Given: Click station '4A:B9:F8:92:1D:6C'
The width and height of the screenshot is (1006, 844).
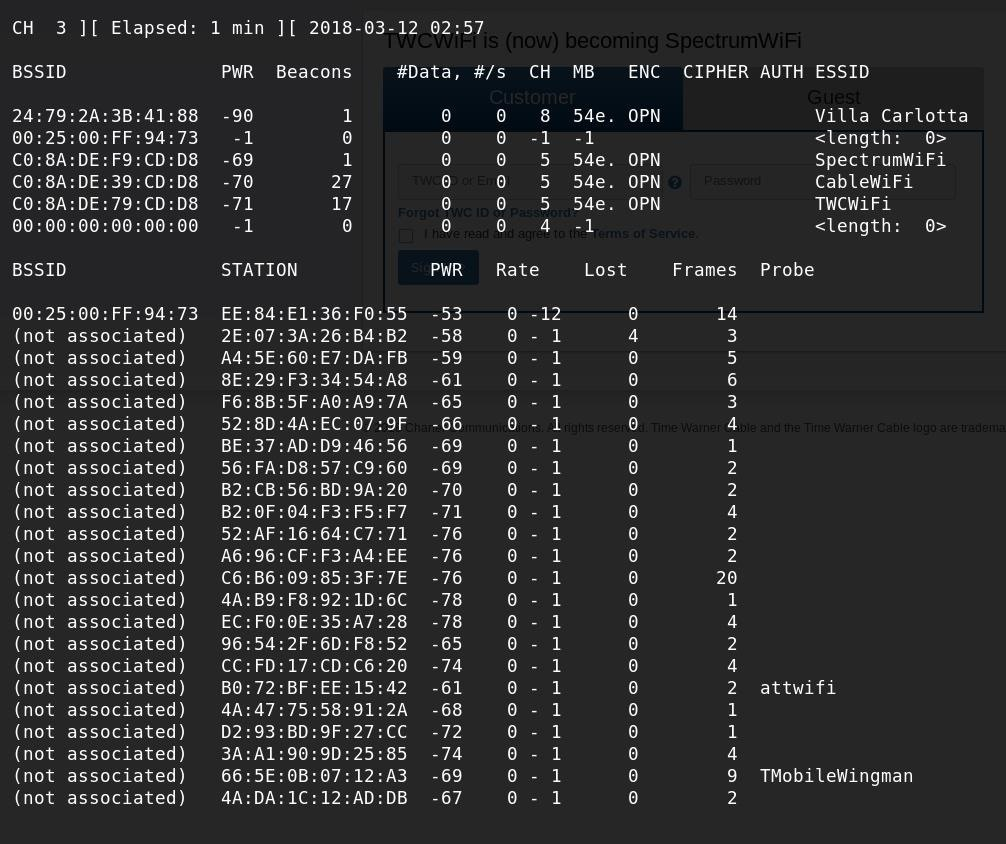Looking at the screenshot, I should (314, 600).
